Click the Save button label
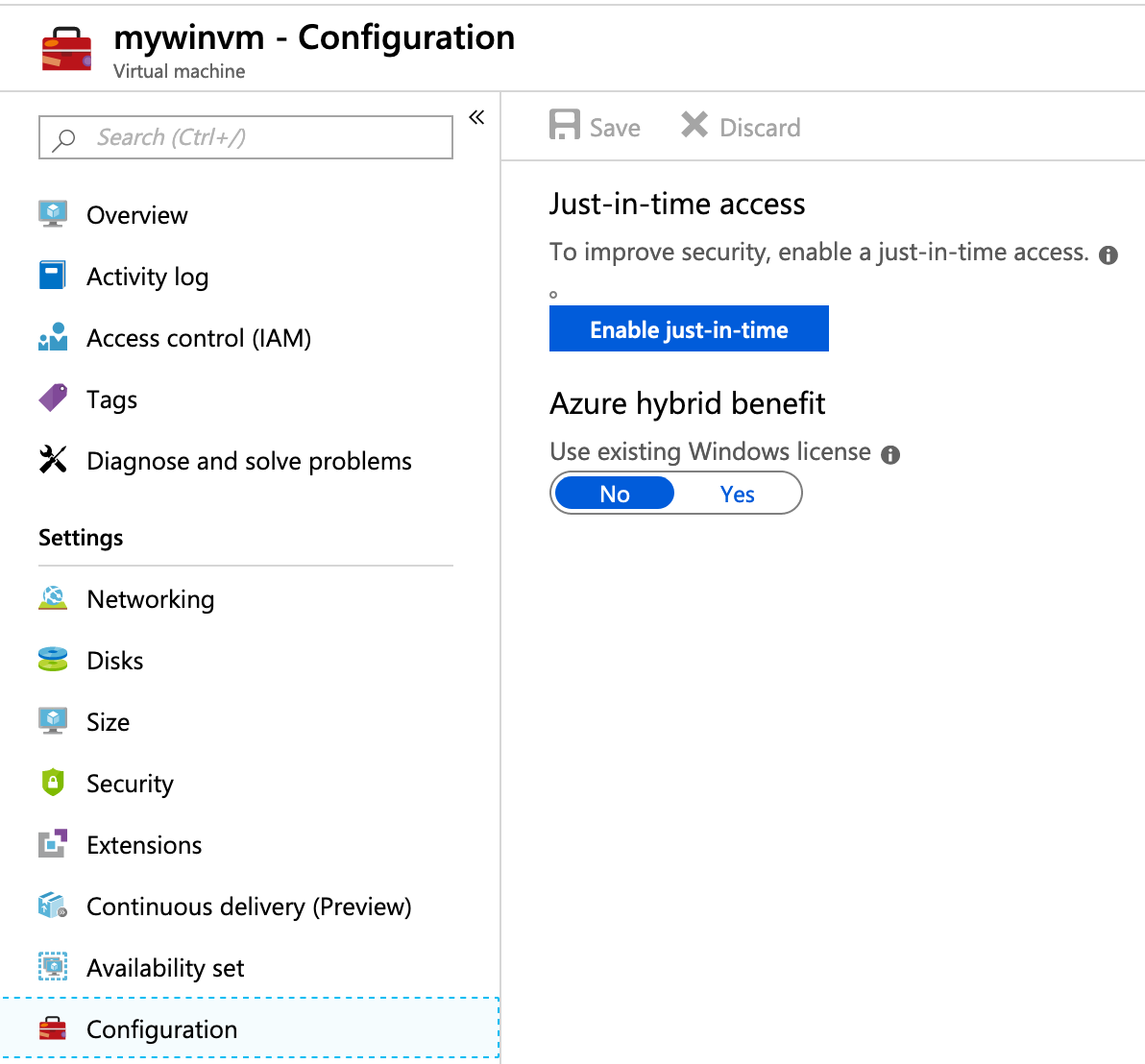This screenshot has height=1064, width=1145. 615,128
